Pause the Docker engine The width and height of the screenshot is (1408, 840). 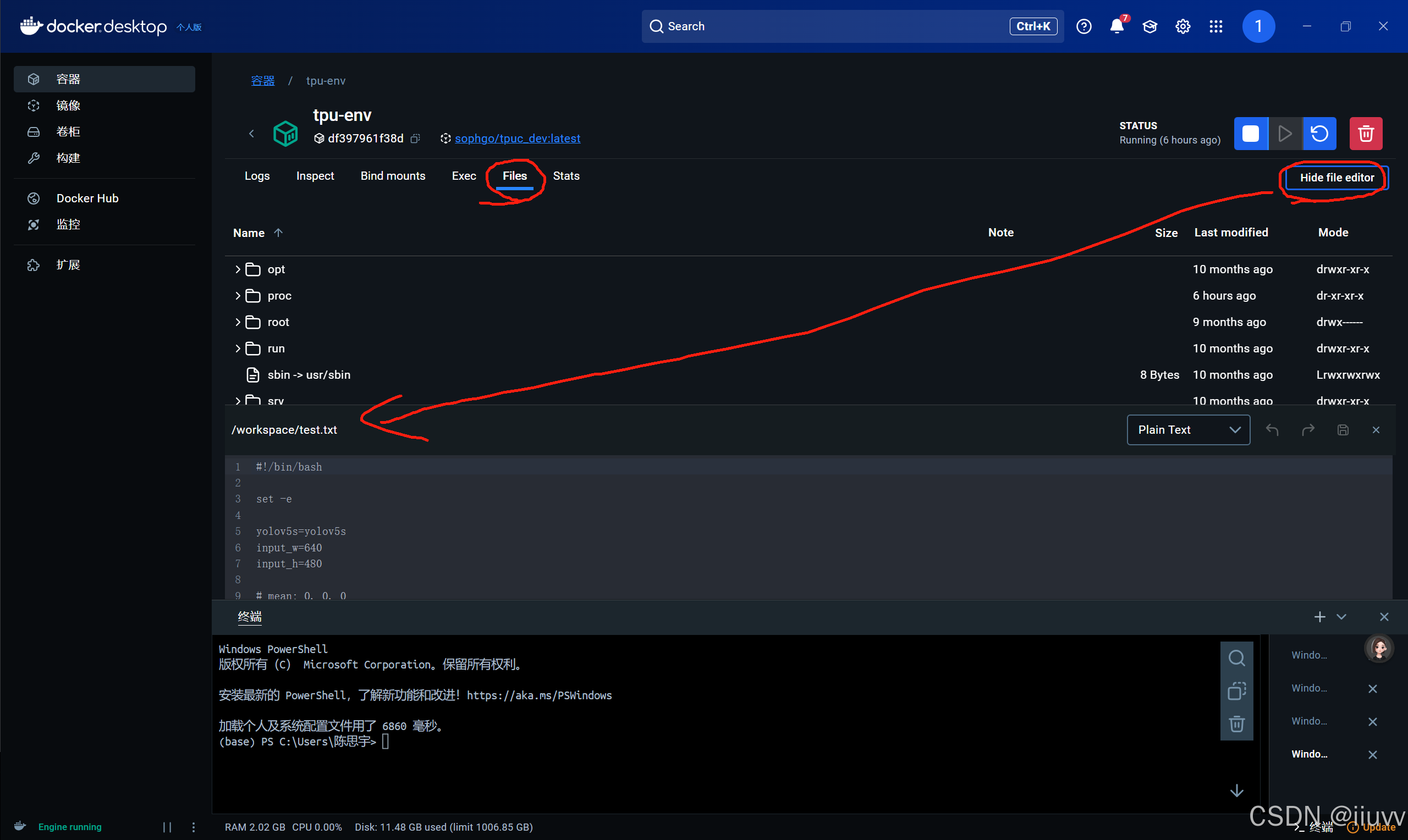pos(167,827)
